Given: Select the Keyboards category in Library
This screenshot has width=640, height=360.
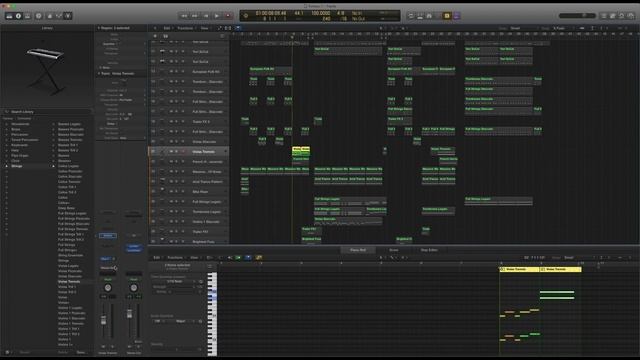Looking at the screenshot, I should (20, 145).
